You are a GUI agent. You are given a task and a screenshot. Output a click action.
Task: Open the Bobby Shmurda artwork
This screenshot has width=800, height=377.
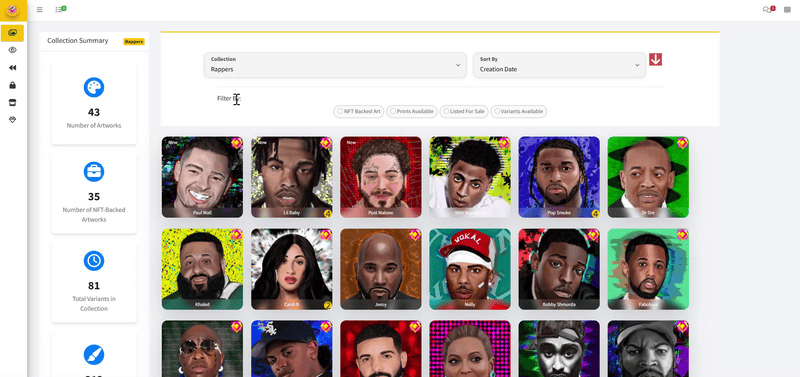(559, 269)
